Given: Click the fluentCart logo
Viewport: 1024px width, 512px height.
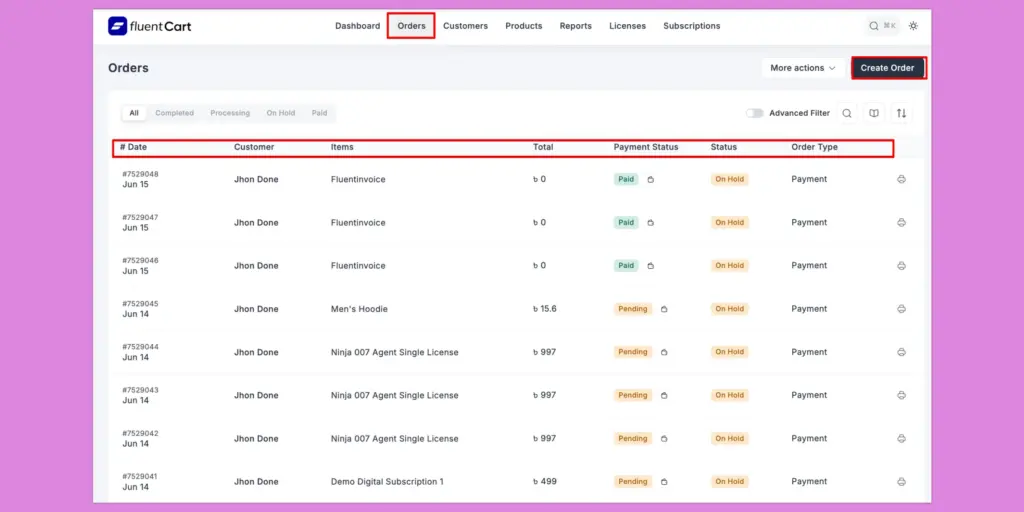Looking at the screenshot, I should pos(150,26).
